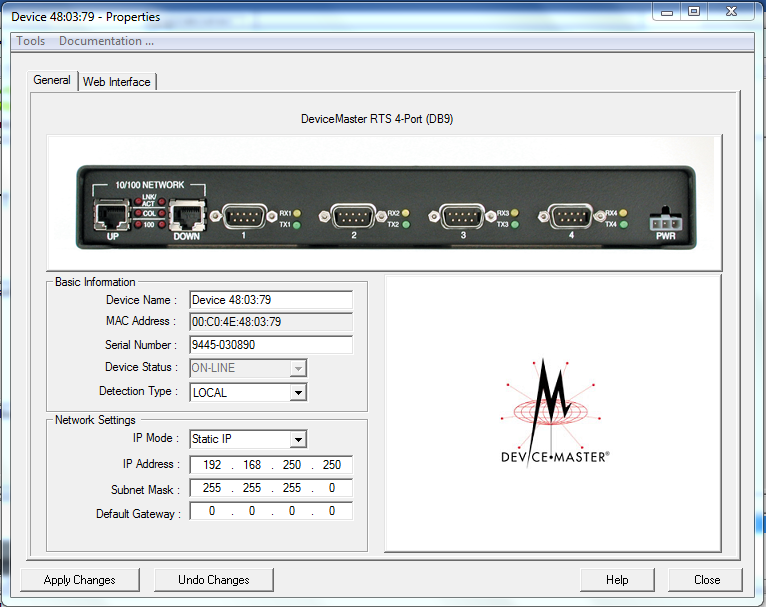Close the window with title bar X
This screenshot has width=766, height=607.
click(731, 11)
